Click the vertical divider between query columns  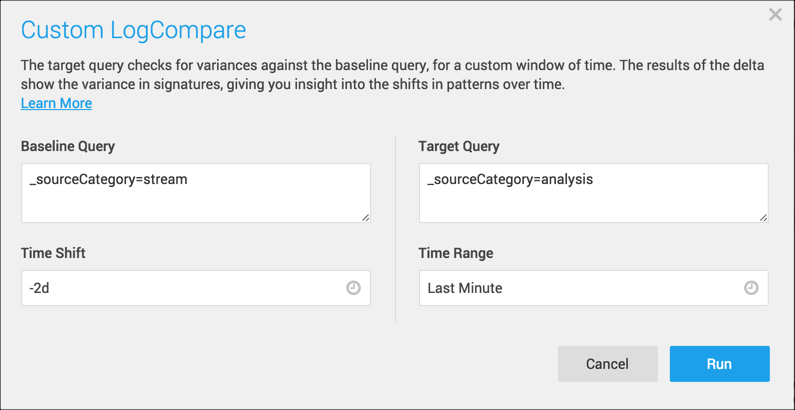[x=395, y=228]
